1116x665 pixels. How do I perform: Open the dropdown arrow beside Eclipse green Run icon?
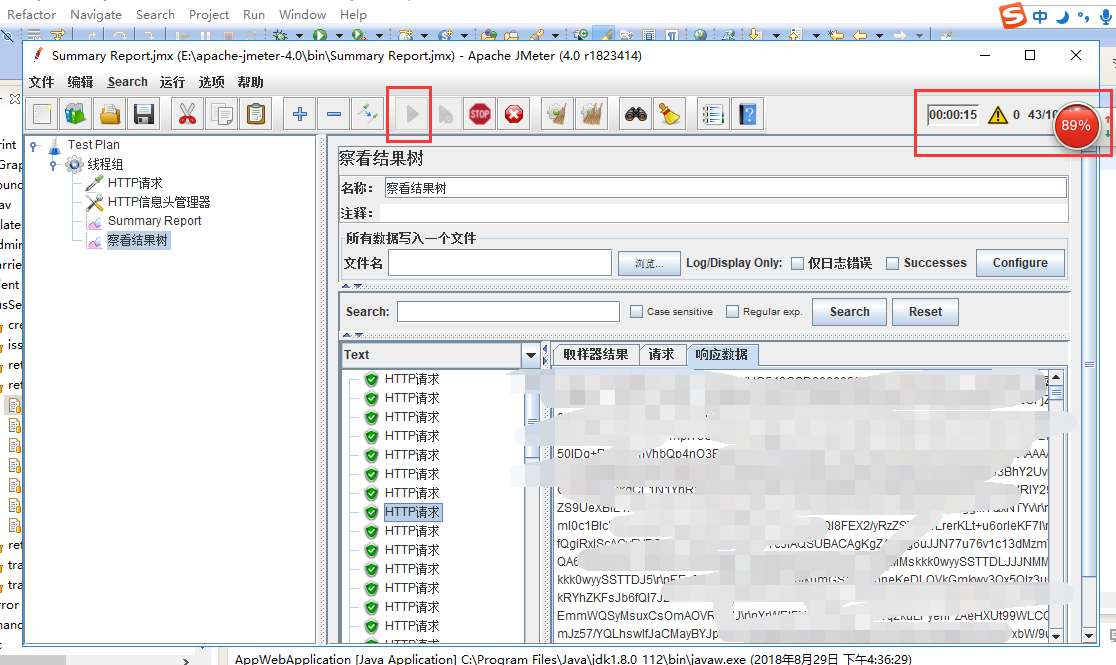(339, 35)
